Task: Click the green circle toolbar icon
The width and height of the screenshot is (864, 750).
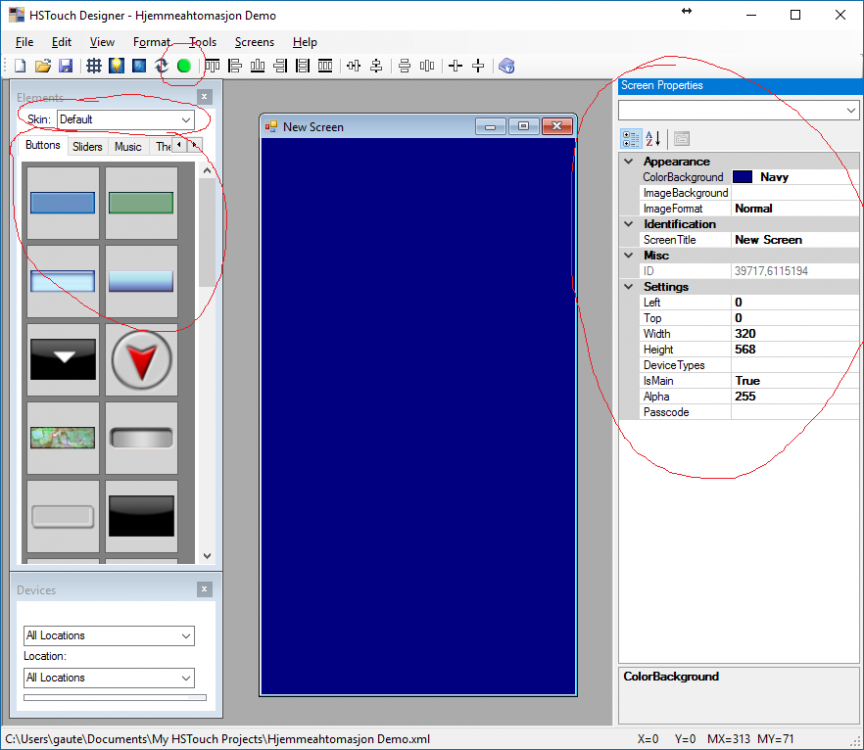Action: pos(184,66)
